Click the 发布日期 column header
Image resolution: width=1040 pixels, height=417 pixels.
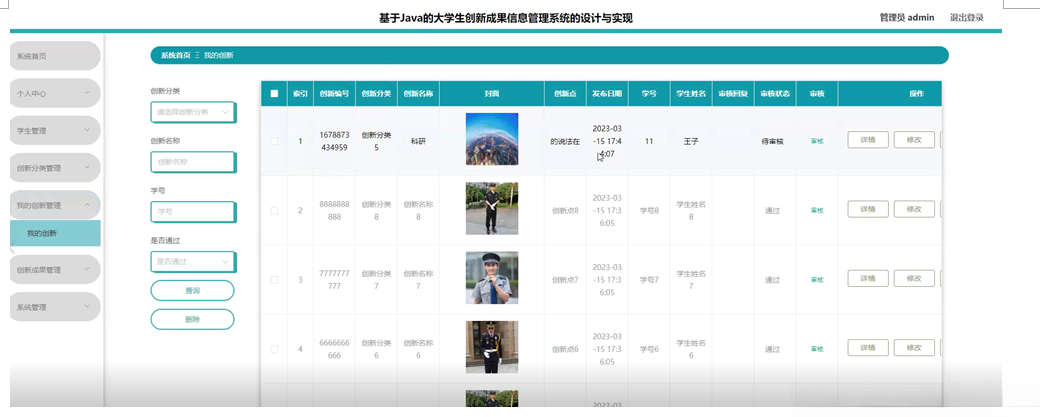pyautogui.click(x=608, y=94)
